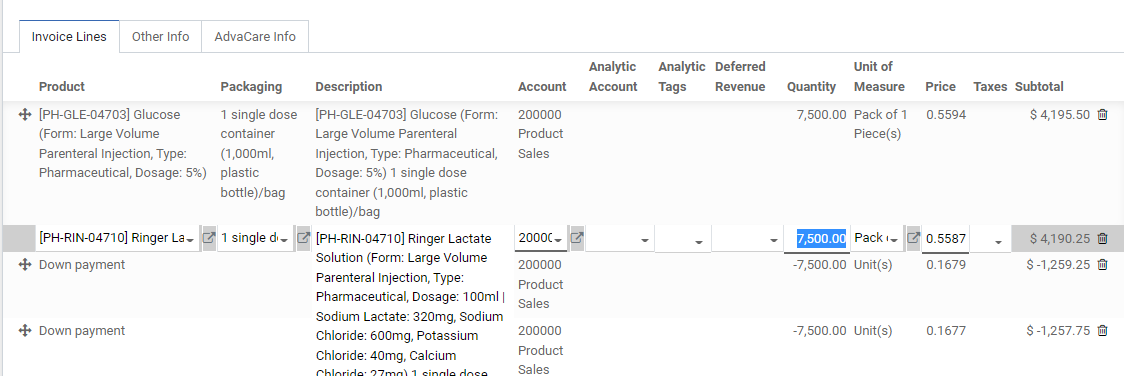1124x376 pixels.
Task: Click the quantity field showing 7,500.00
Action: [821, 238]
